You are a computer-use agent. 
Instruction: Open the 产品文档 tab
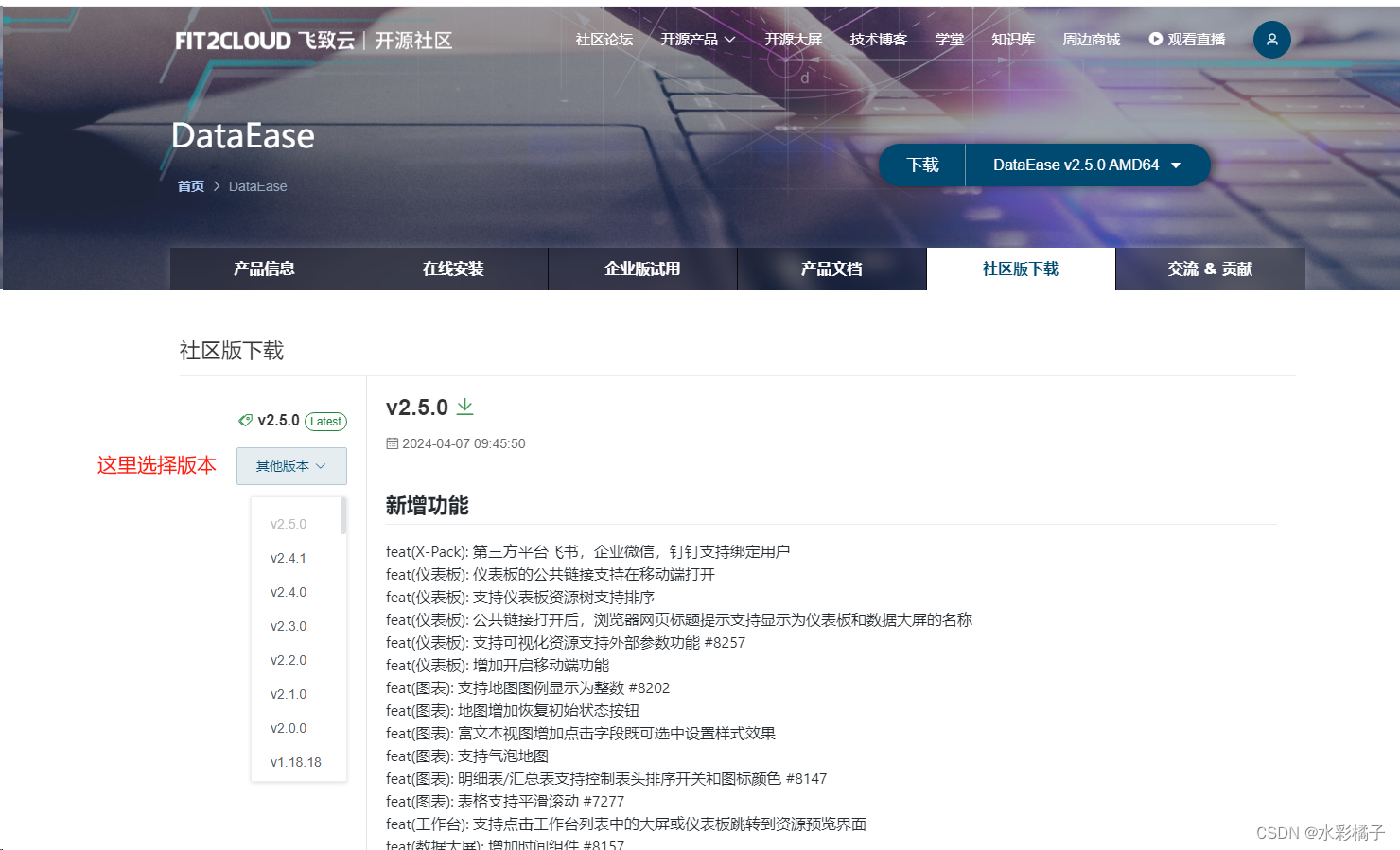(x=831, y=269)
